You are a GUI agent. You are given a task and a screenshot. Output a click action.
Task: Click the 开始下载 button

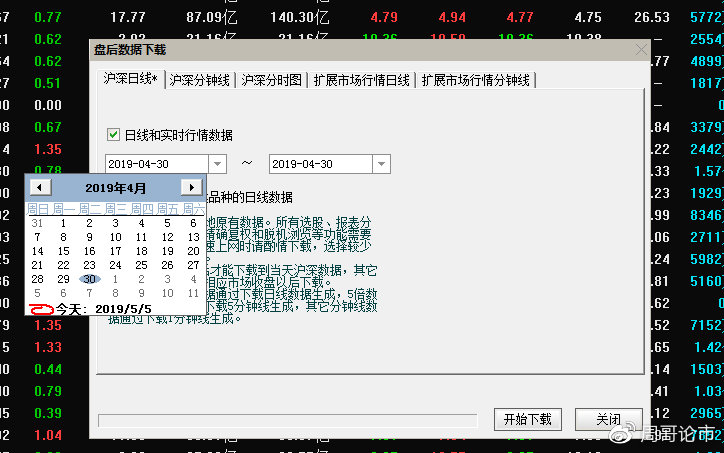coord(529,419)
